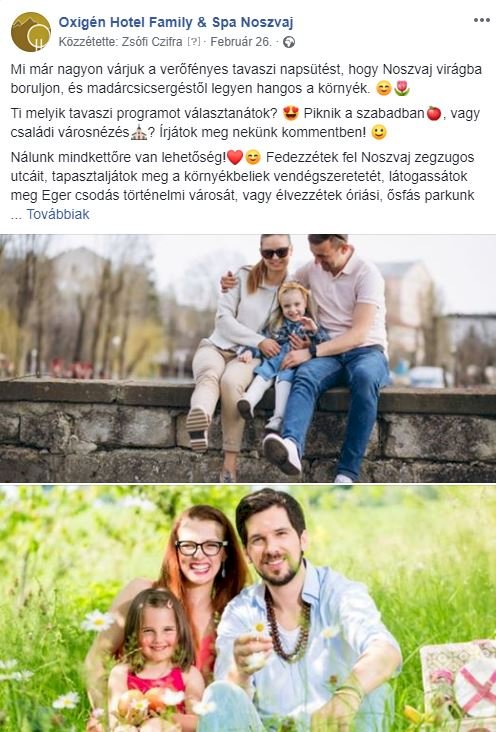496x732 pixels.
Task: Click the blushing emoji before Fedezzétek
Action: click(x=253, y=157)
